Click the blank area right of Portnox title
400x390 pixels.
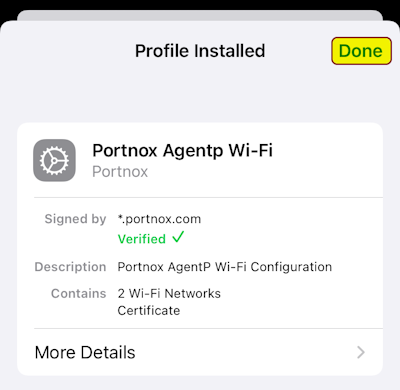point(327,160)
